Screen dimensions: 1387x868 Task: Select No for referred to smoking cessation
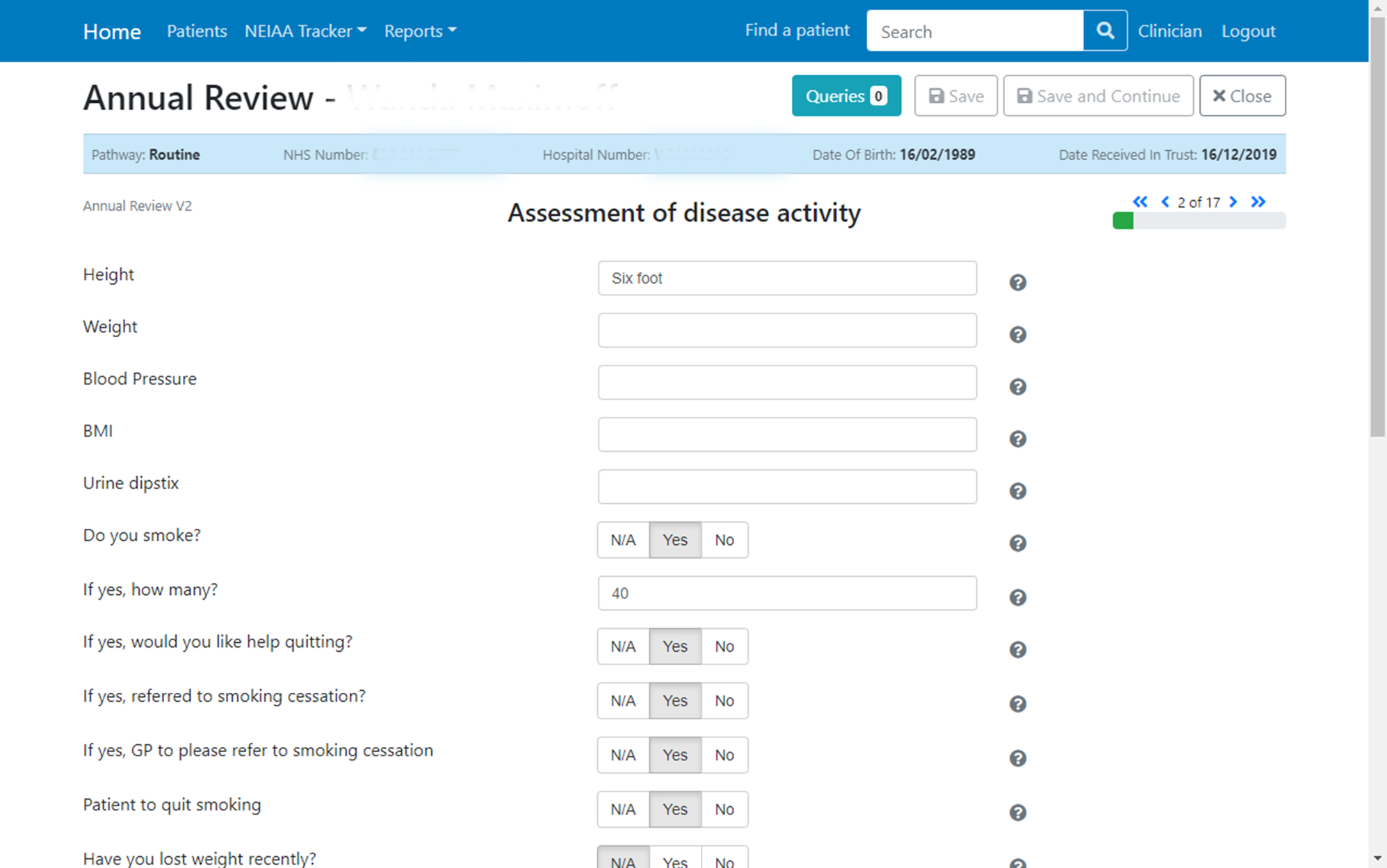point(724,701)
